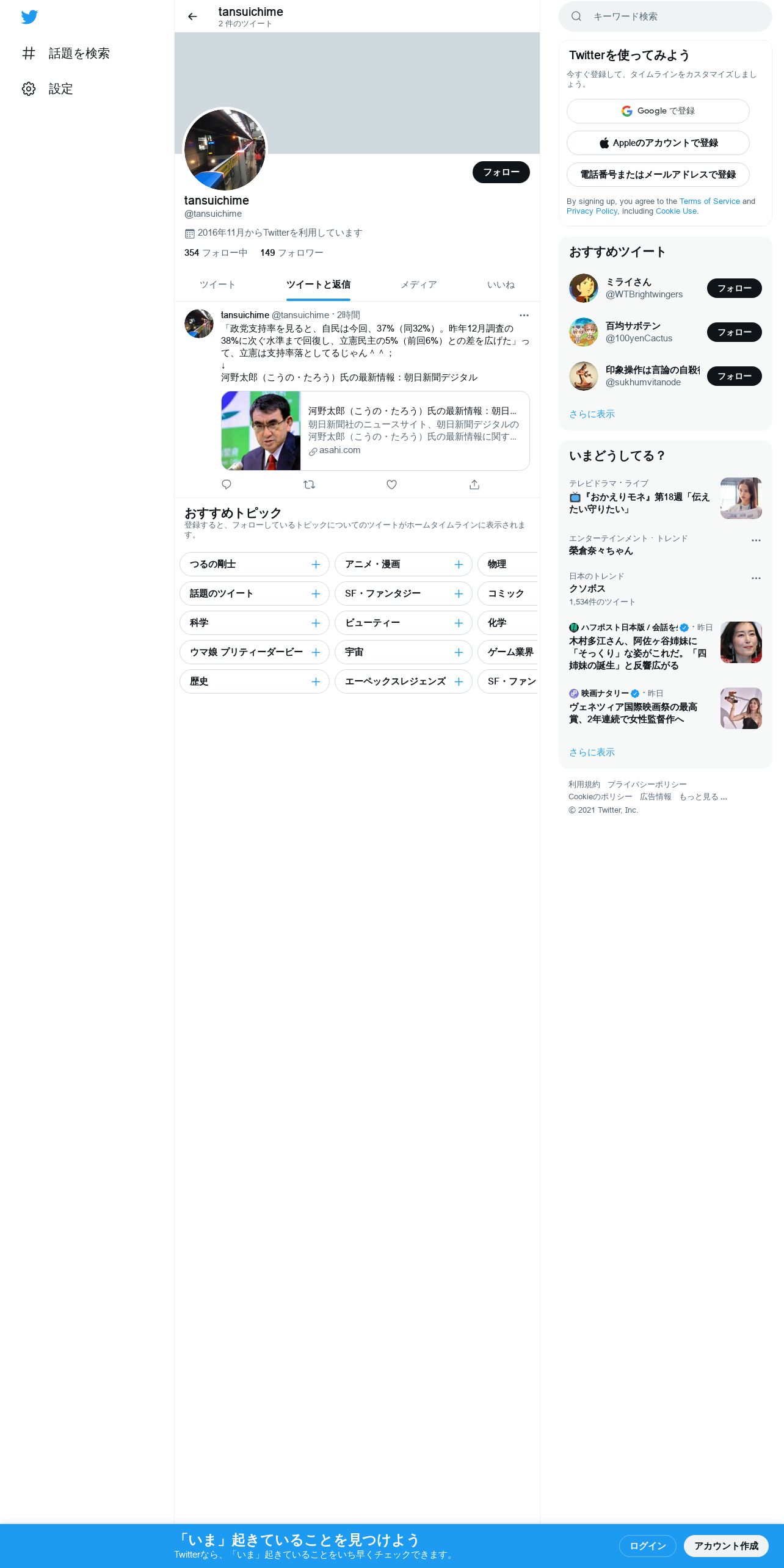Click 河野太郎 card thumbnail image
784x1568 pixels.
pyautogui.click(x=261, y=430)
